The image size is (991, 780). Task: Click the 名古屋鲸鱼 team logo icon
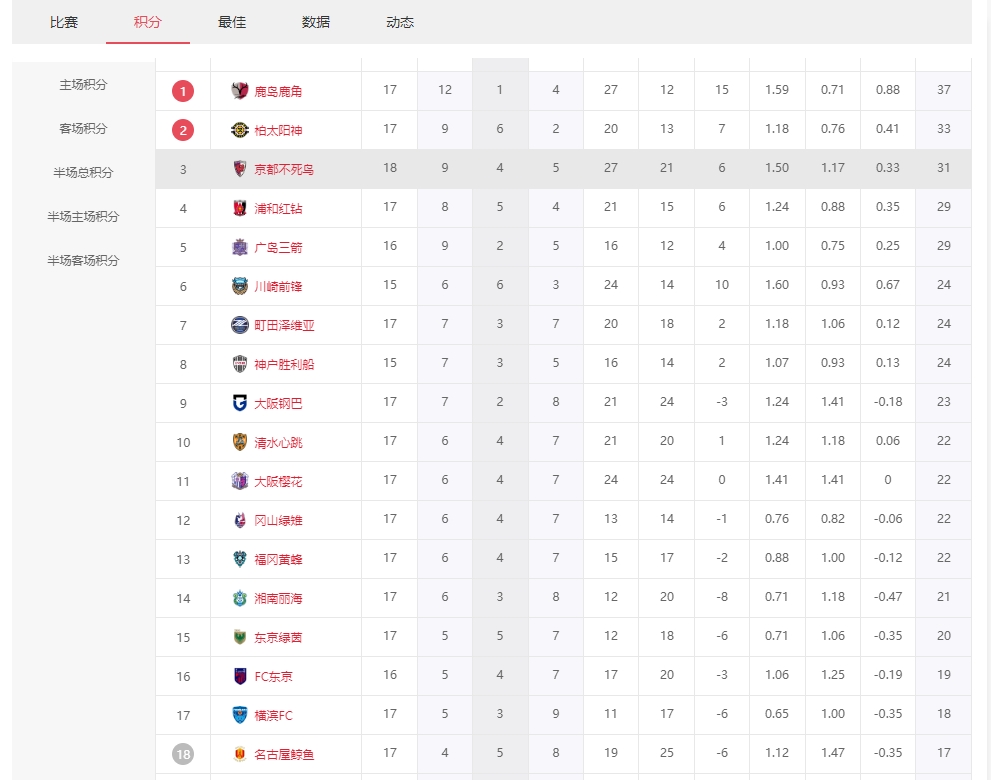click(x=240, y=754)
